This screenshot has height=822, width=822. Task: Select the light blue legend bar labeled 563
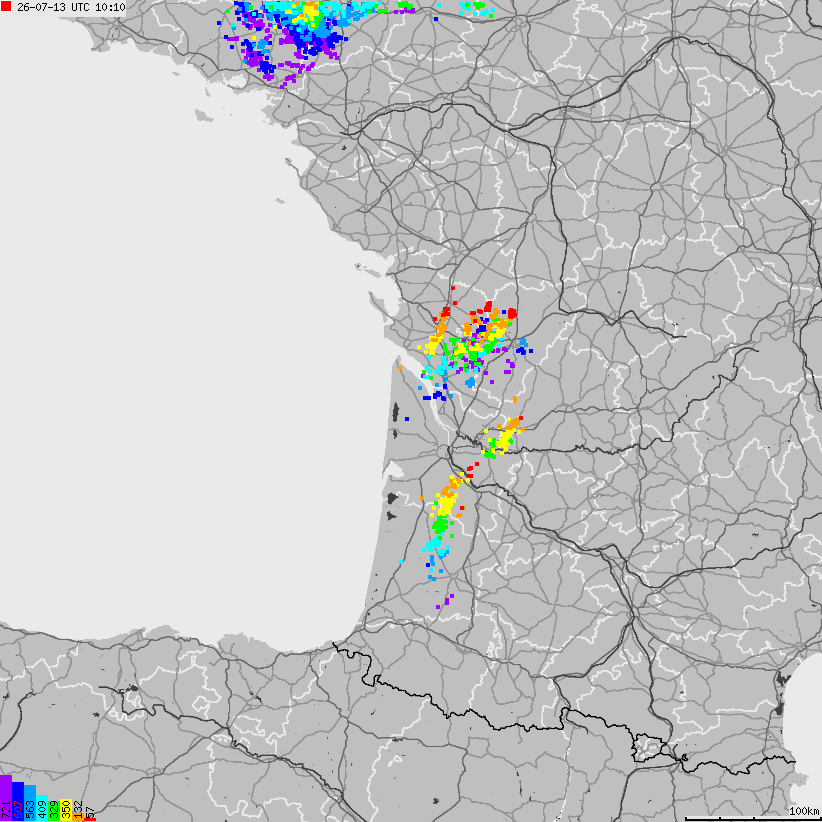[30, 803]
